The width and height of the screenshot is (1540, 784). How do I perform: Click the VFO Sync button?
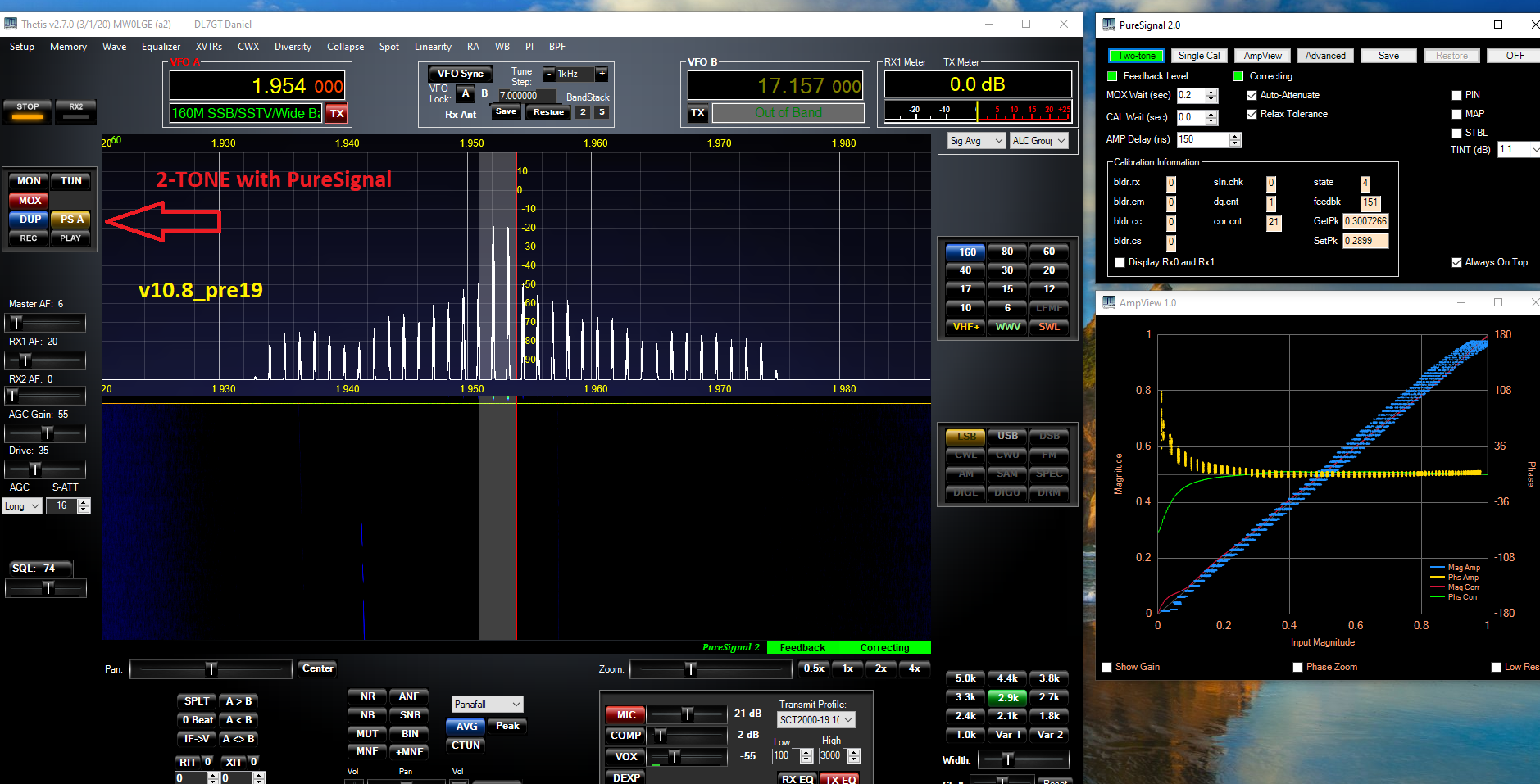460,74
